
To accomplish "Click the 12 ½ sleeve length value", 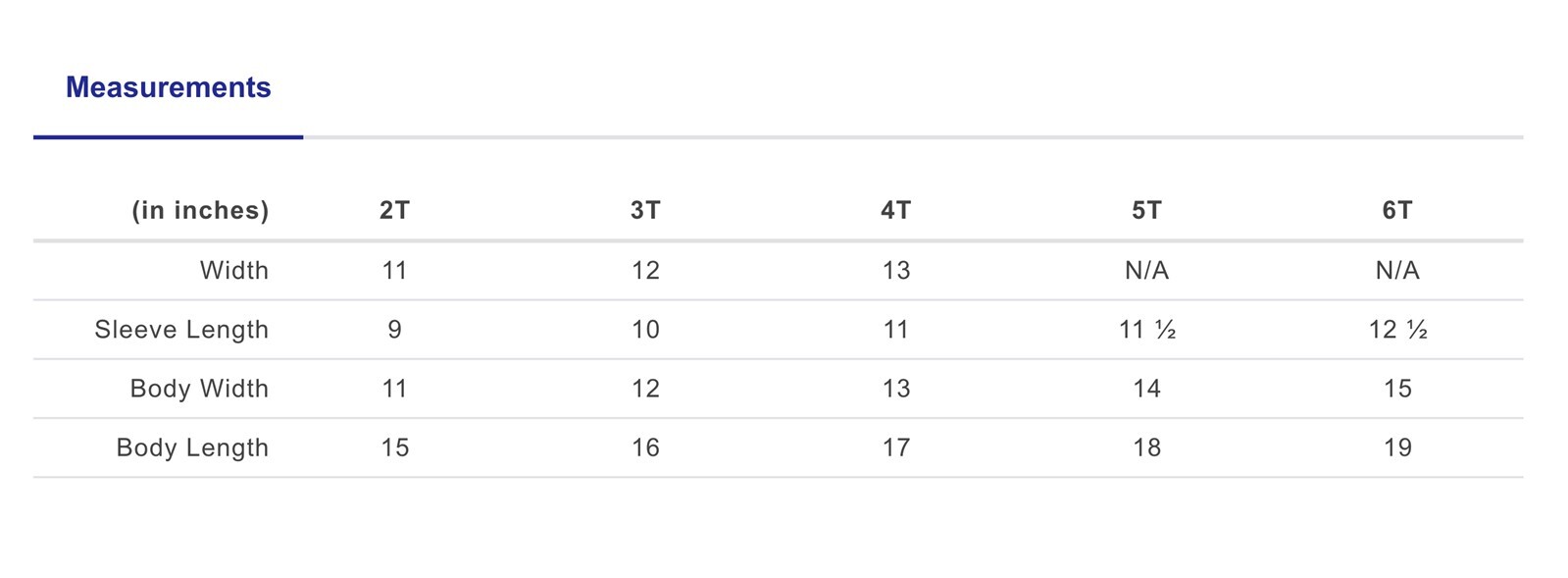I will click(1397, 330).
